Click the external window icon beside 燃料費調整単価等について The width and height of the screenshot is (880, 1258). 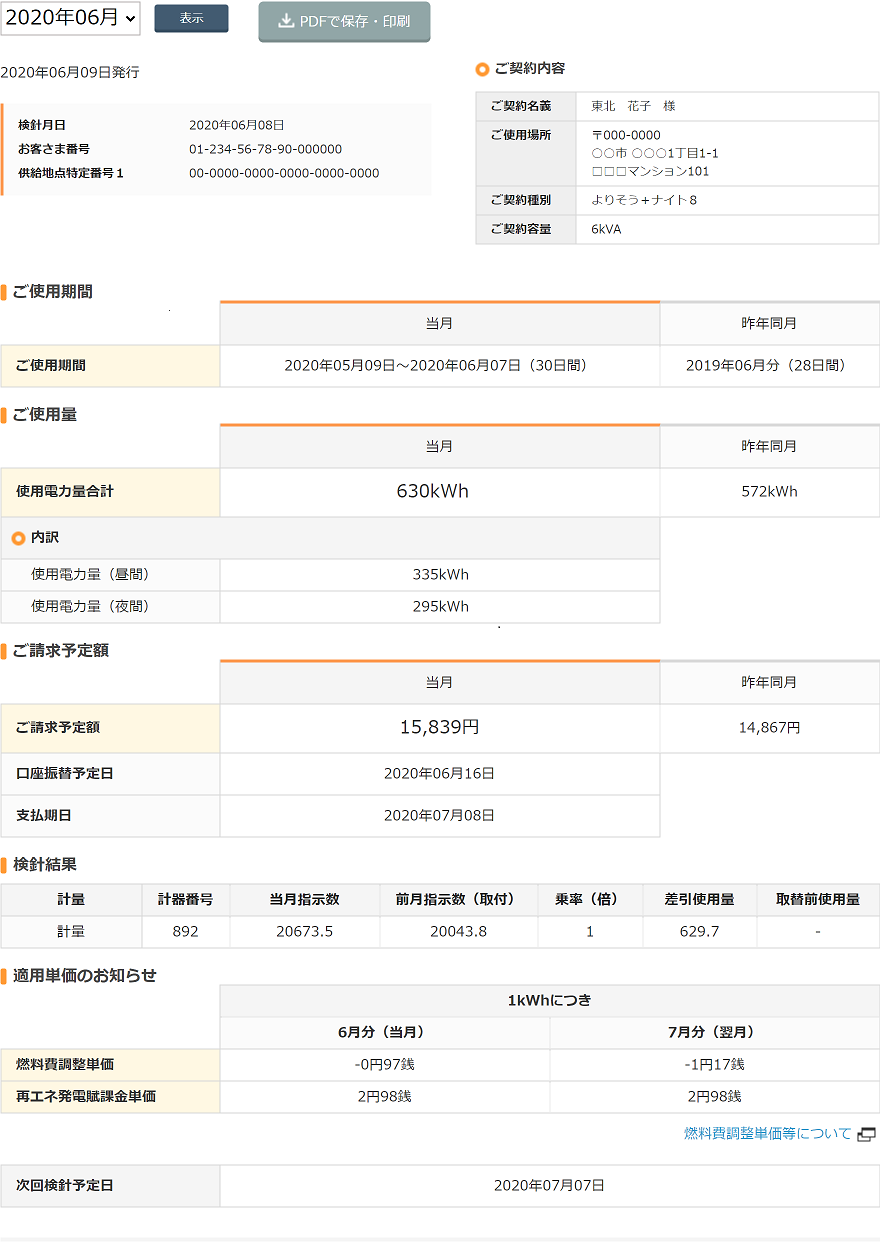[867, 1134]
